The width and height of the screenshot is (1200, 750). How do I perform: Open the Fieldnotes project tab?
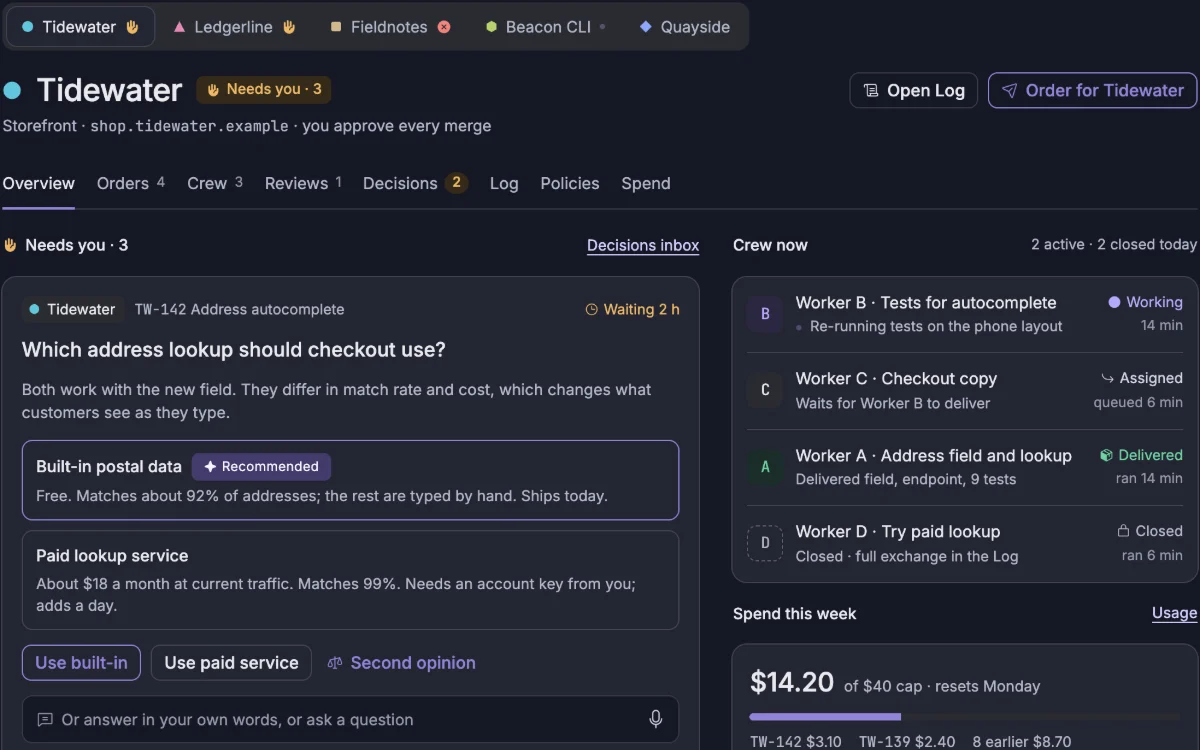tap(390, 27)
